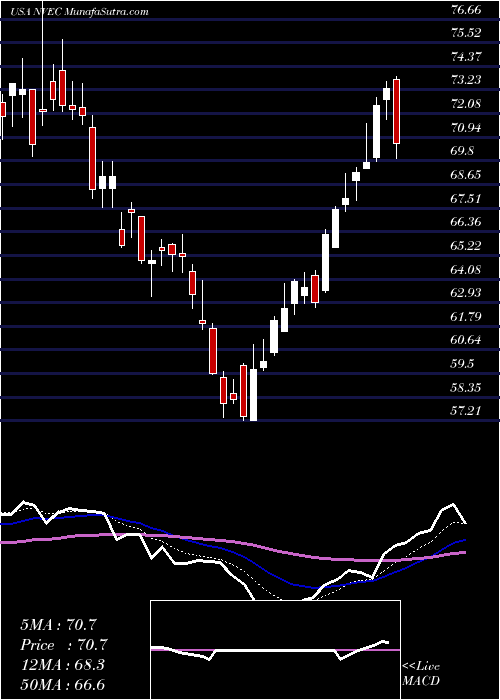Click the 75.52 price axis label
This screenshot has width=500, height=700.
pyautogui.click(x=466, y=33)
